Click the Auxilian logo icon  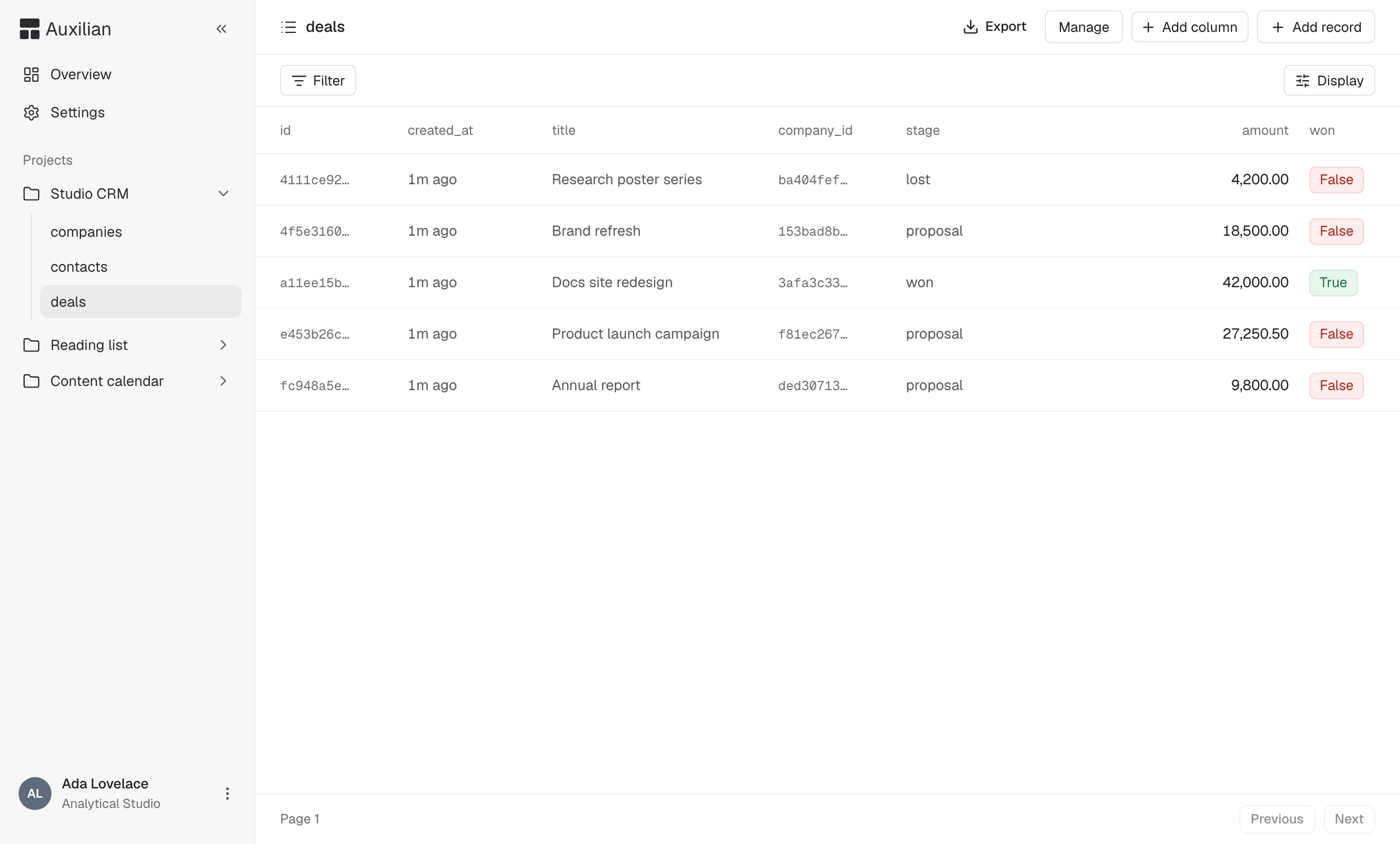[x=29, y=29]
